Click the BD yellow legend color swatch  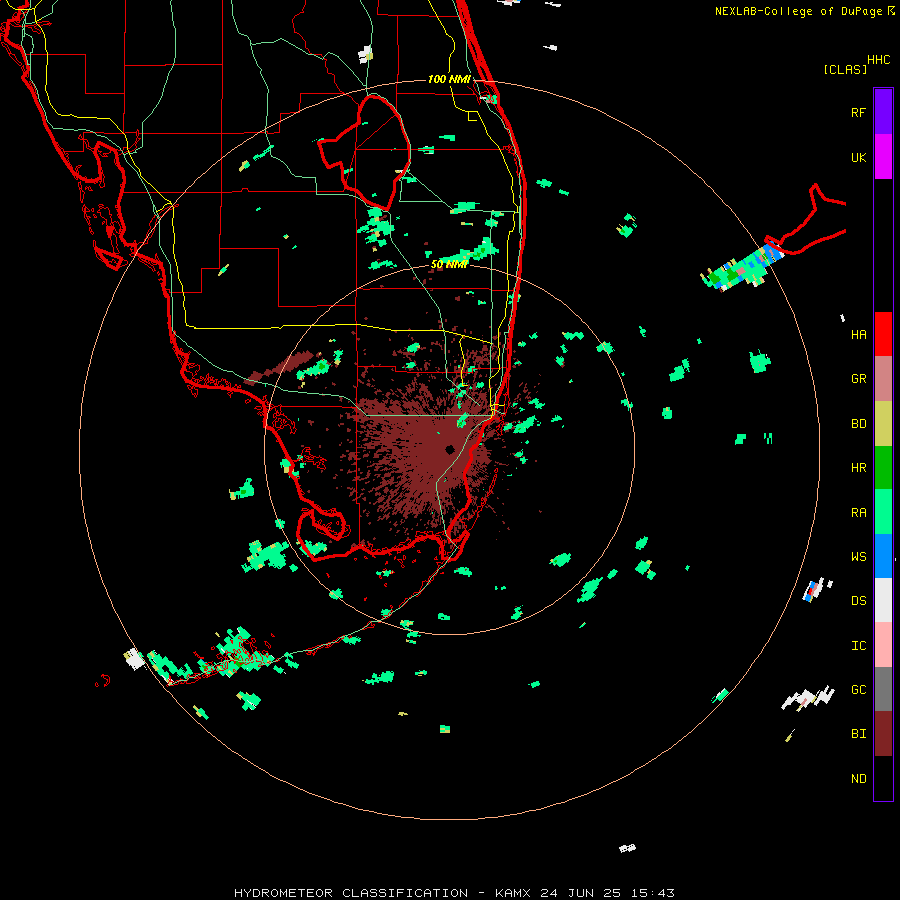click(x=883, y=424)
